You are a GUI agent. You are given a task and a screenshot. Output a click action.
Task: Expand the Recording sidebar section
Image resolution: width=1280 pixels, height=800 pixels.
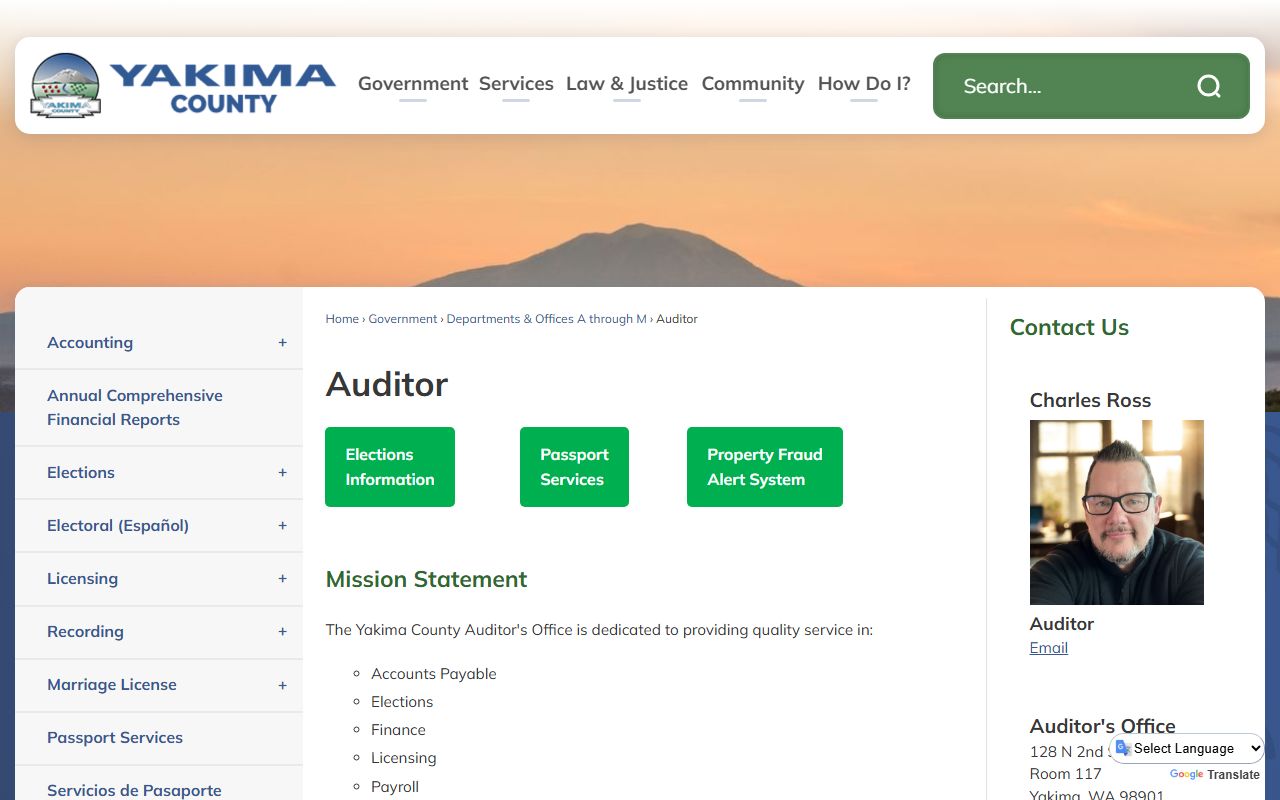[x=282, y=632]
